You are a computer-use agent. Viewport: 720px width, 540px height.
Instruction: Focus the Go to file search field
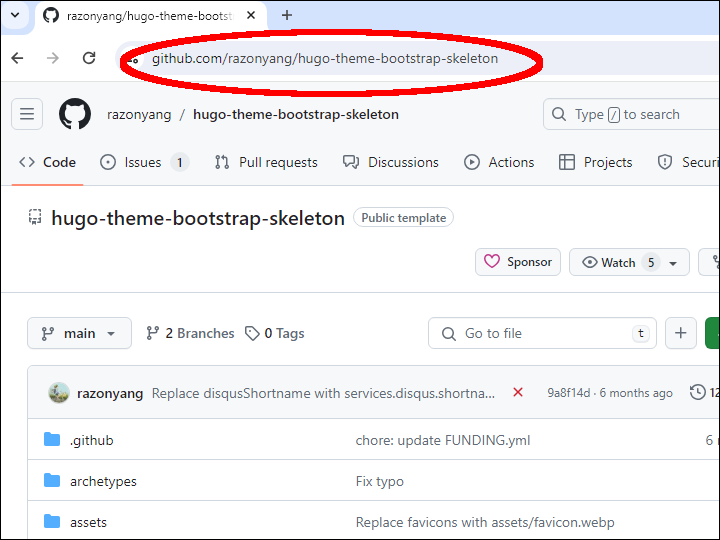[x=542, y=333]
